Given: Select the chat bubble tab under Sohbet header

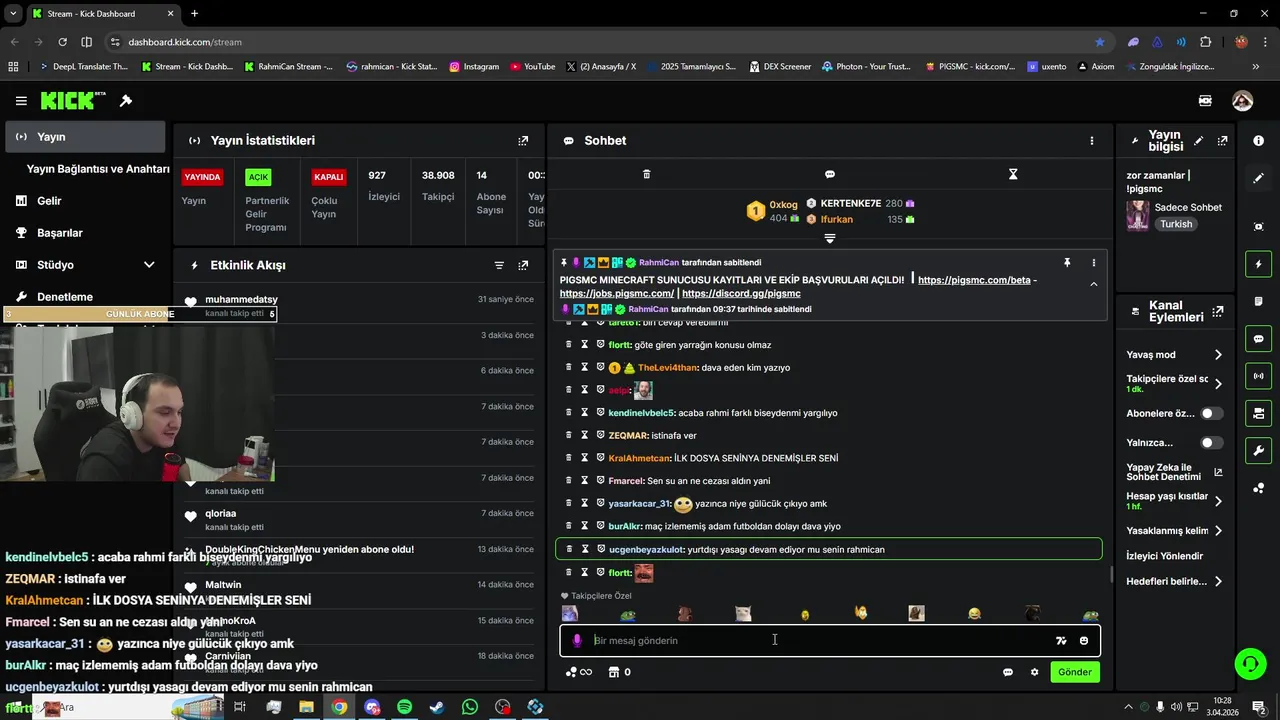Looking at the screenshot, I should pyautogui.click(x=830, y=174).
